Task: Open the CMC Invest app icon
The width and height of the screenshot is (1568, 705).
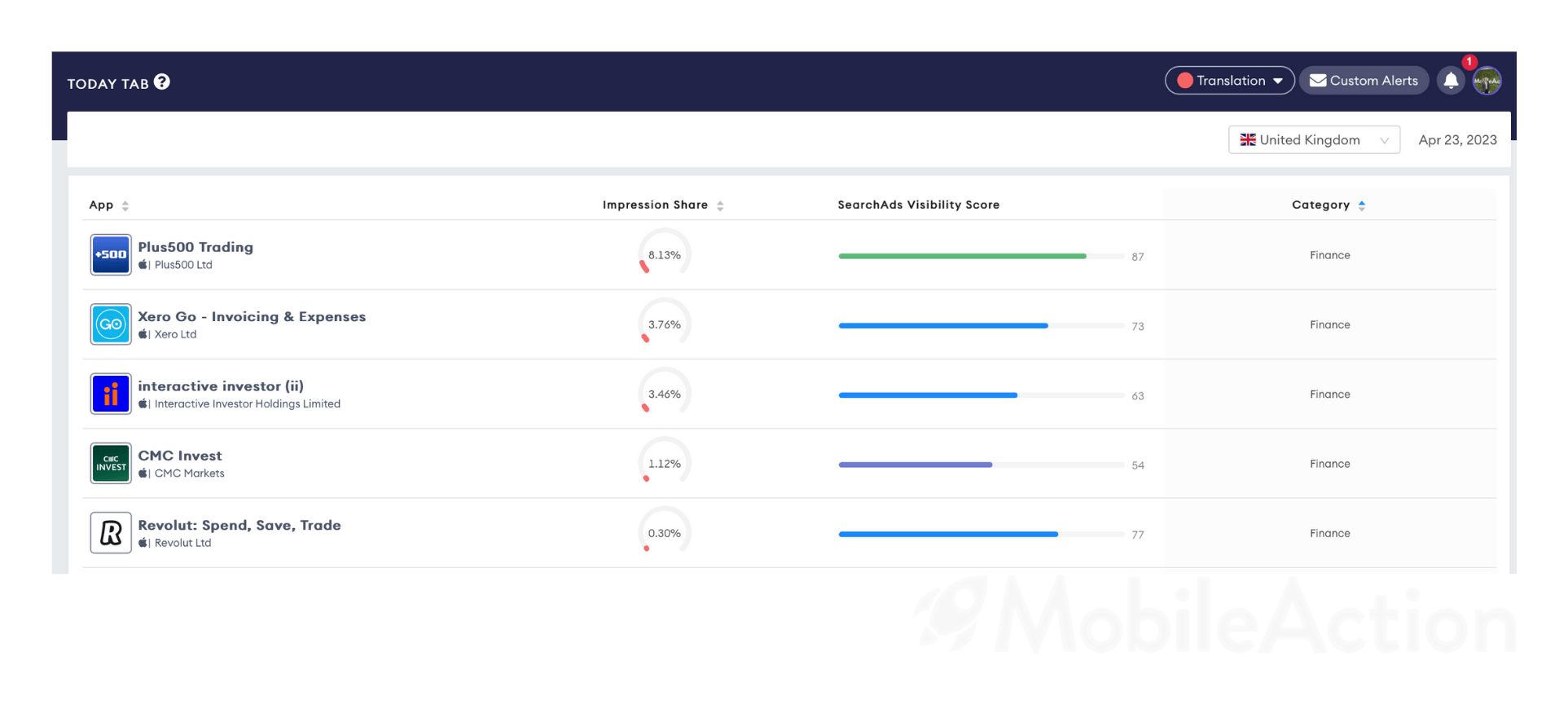Action: pyautogui.click(x=111, y=464)
